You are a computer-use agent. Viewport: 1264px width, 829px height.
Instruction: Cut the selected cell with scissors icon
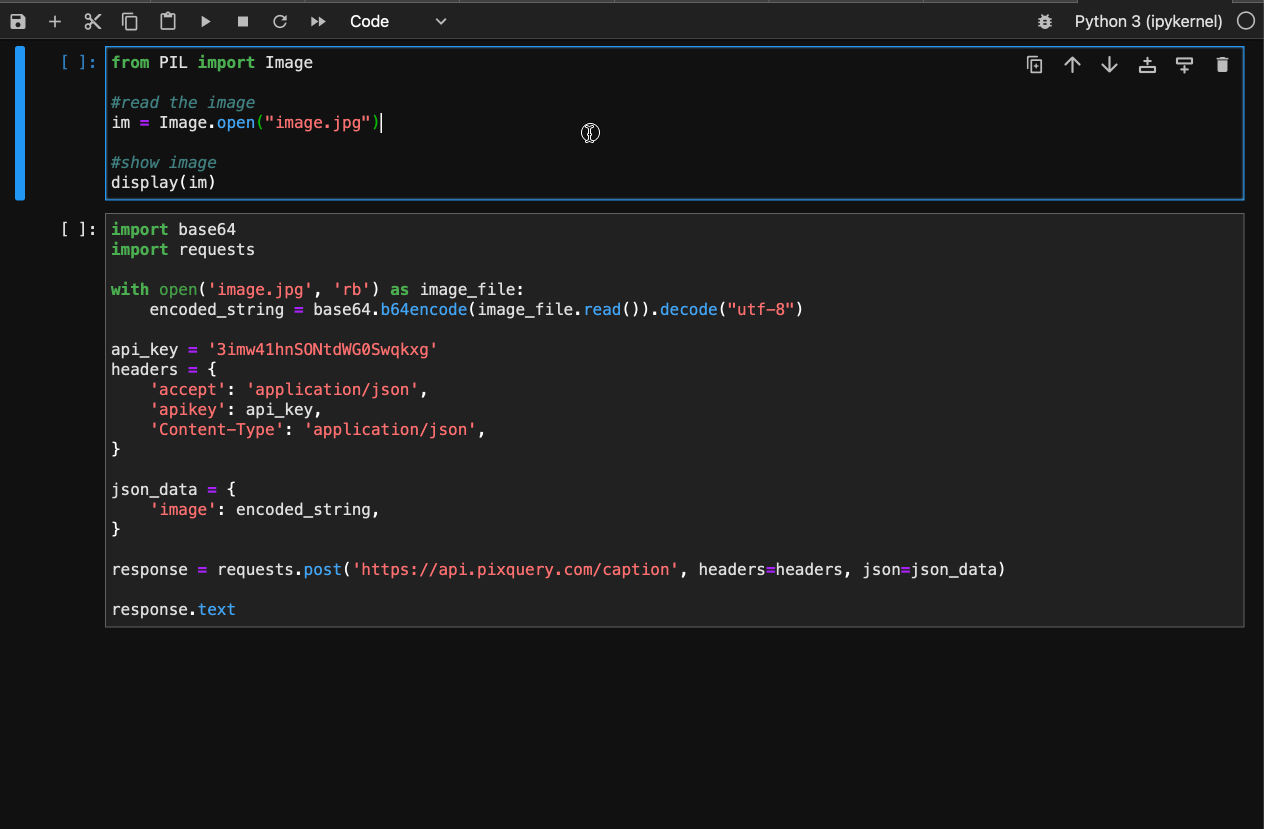tap(93, 21)
